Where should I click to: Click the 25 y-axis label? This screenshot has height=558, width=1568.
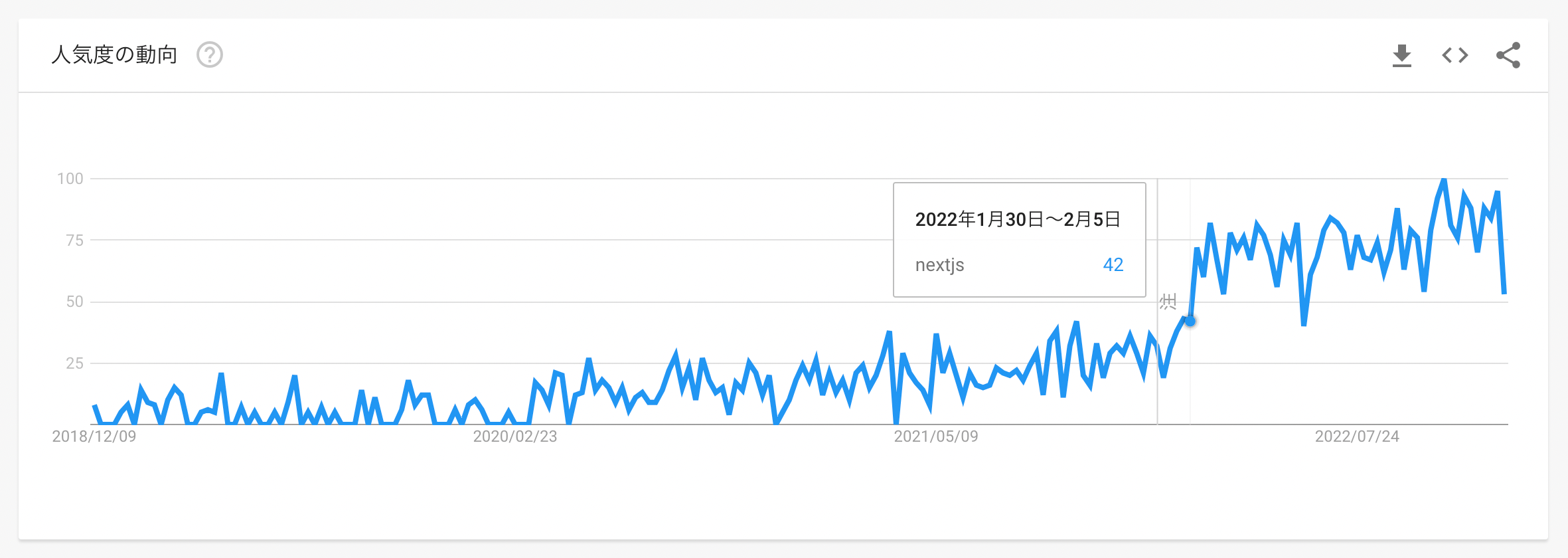click(74, 363)
